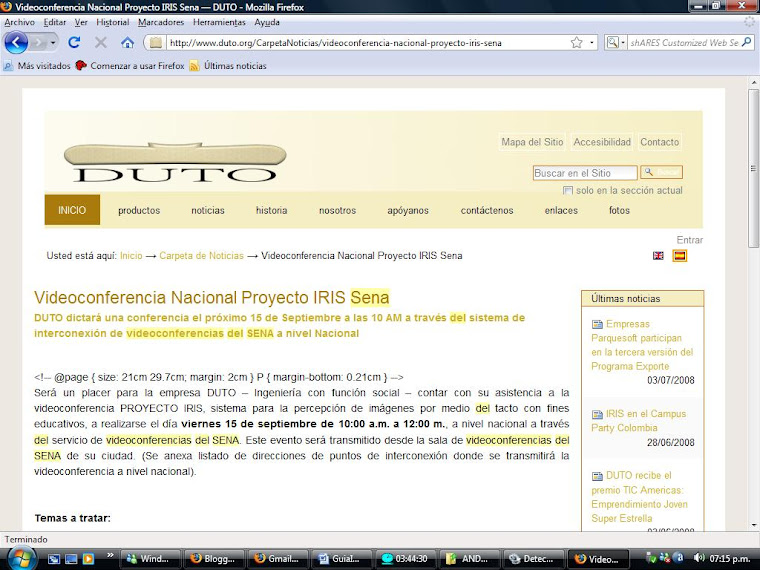Click the Firefox back arrow button

(16, 43)
